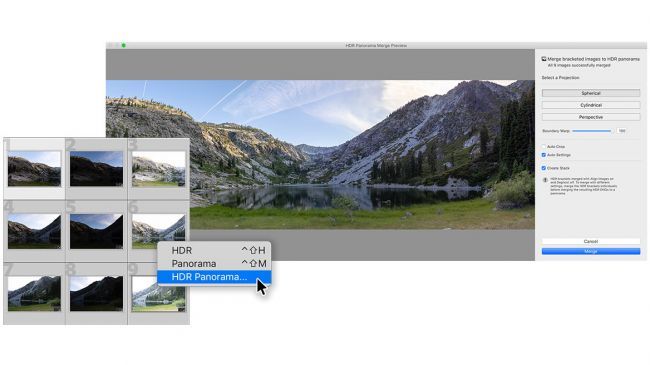
Task: Uncheck the Auto Settings checkbox
Action: coord(543,155)
